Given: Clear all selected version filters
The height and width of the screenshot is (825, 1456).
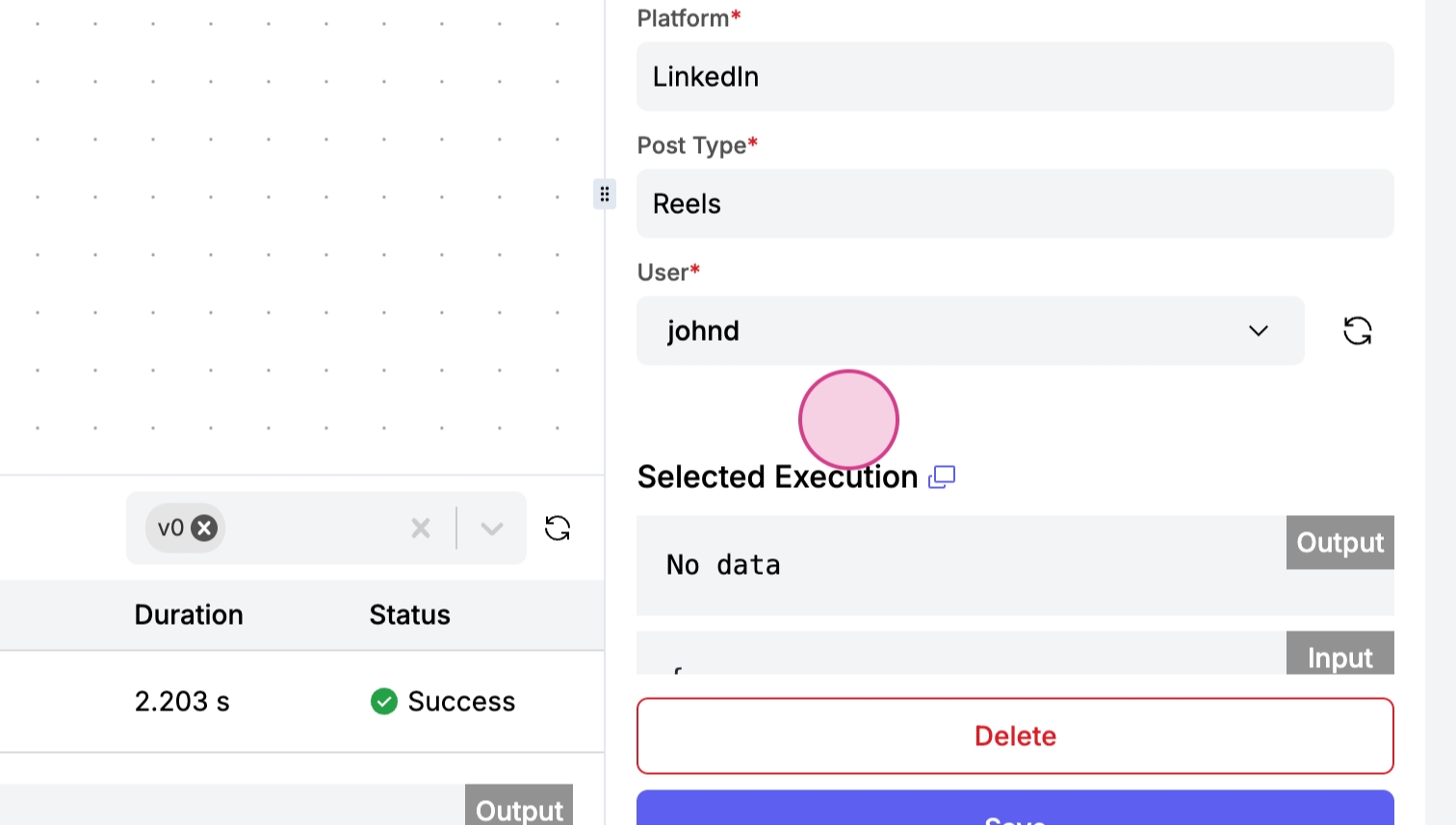Looking at the screenshot, I should click(x=421, y=528).
